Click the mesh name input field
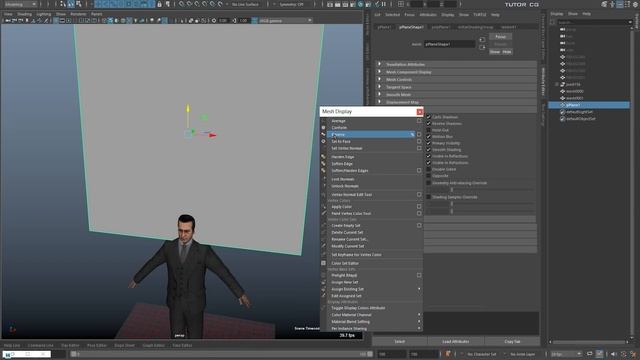The image size is (640, 360). point(449,44)
